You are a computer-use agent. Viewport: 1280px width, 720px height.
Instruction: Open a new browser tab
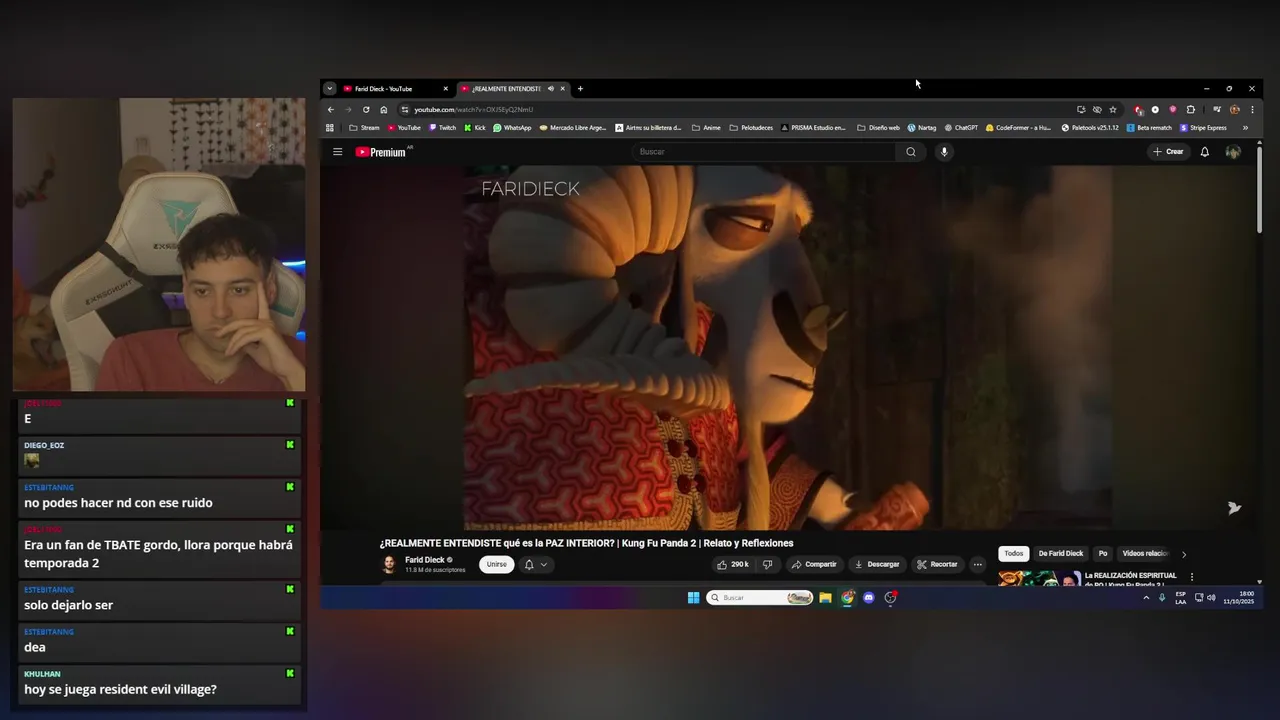(x=580, y=89)
